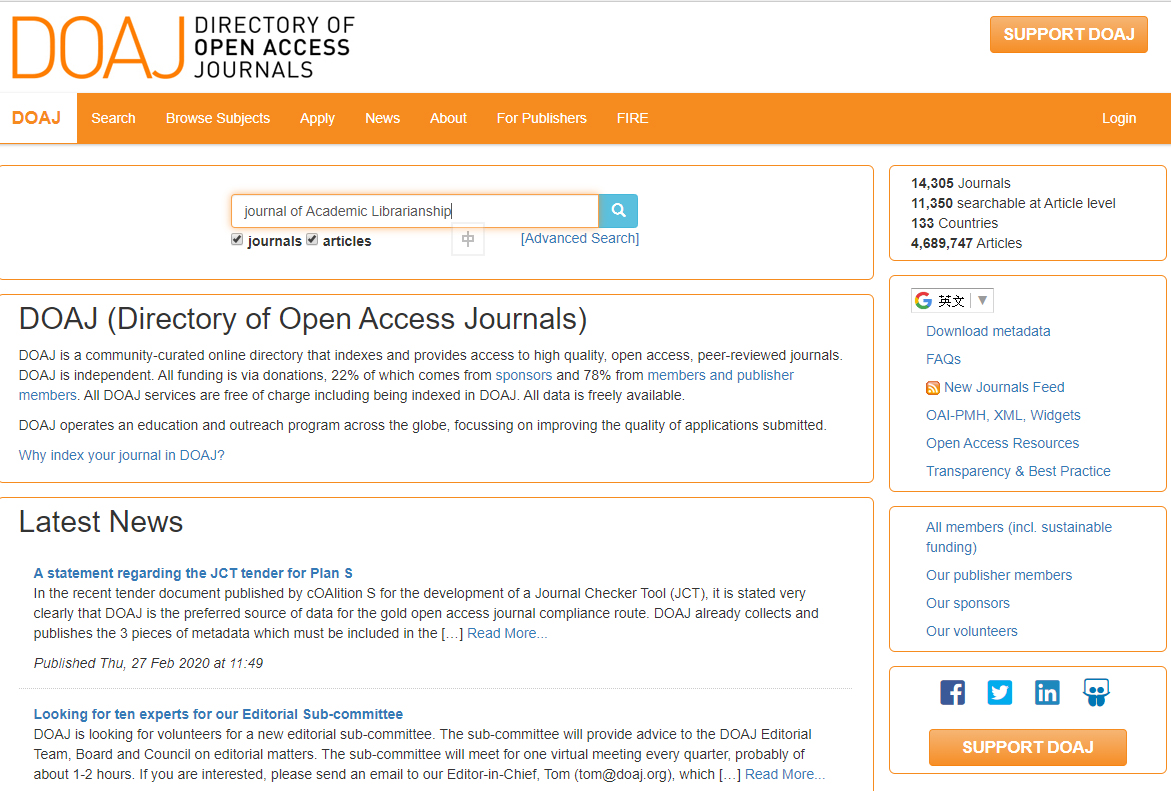Click the 14,305 Journals statistic
This screenshot has width=1171, height=791.
pyautogui.click(x=960, y=183)
